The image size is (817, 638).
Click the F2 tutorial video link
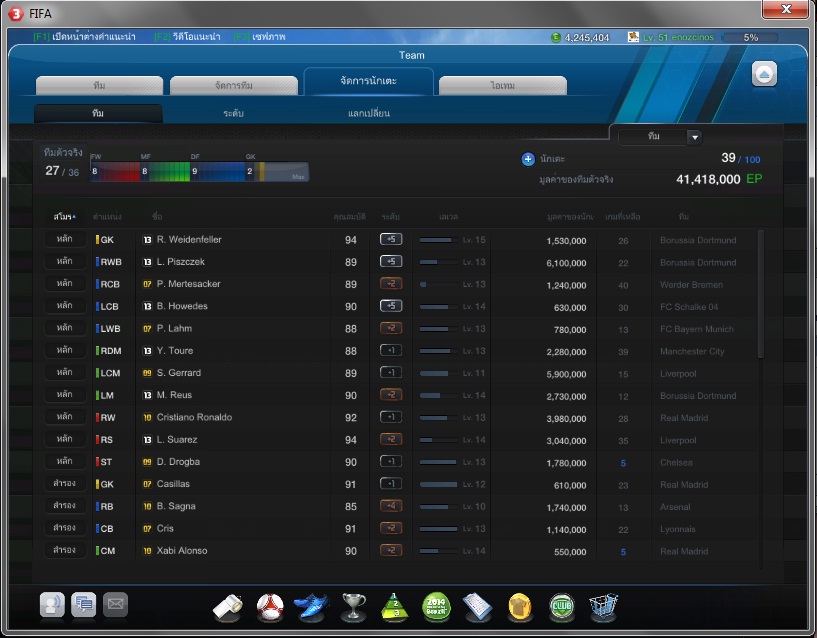(187, 36)
